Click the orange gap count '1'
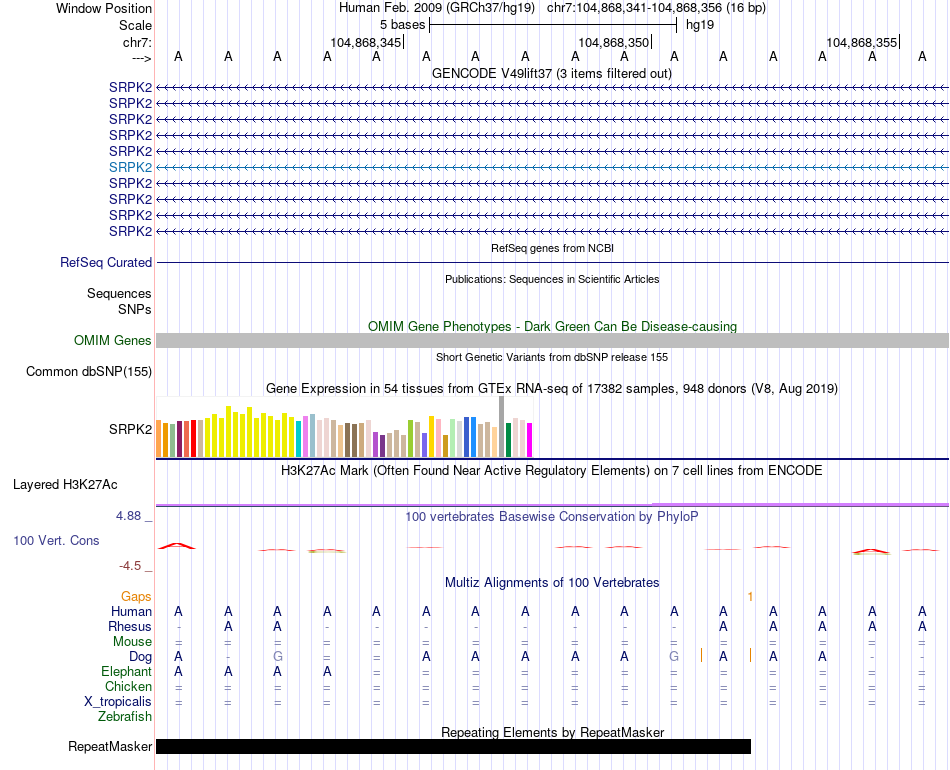This screenshot has width=950, height=770. click(x=750, y=597)
